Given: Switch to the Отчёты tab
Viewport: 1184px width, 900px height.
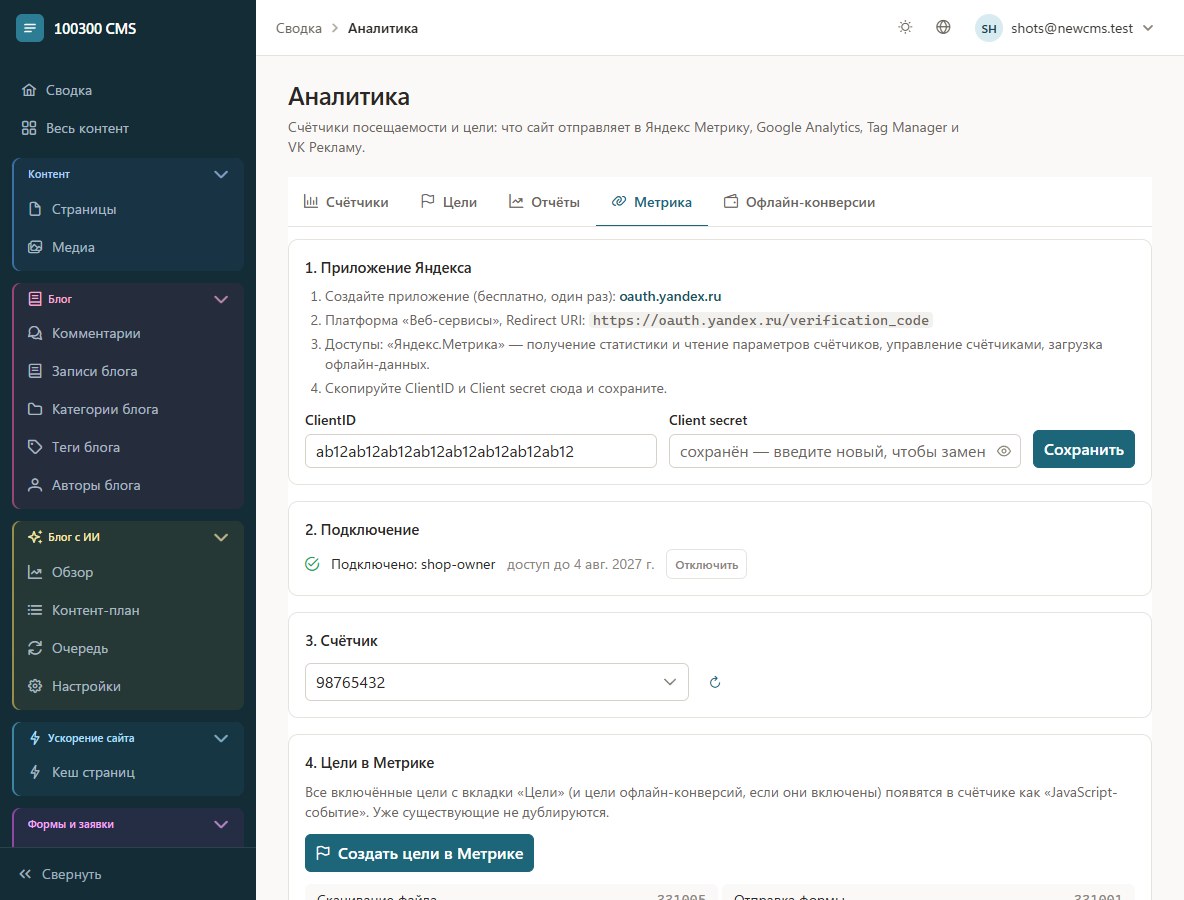Looking at the screenshot, I should [544, 202].
